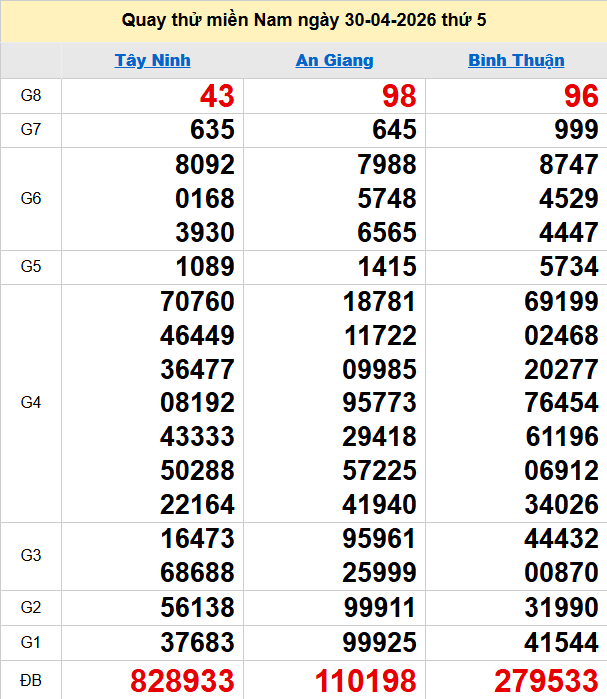Select Bình Thuận G6 number 8747
Viewport: 607px width, 699px height.
569,164
